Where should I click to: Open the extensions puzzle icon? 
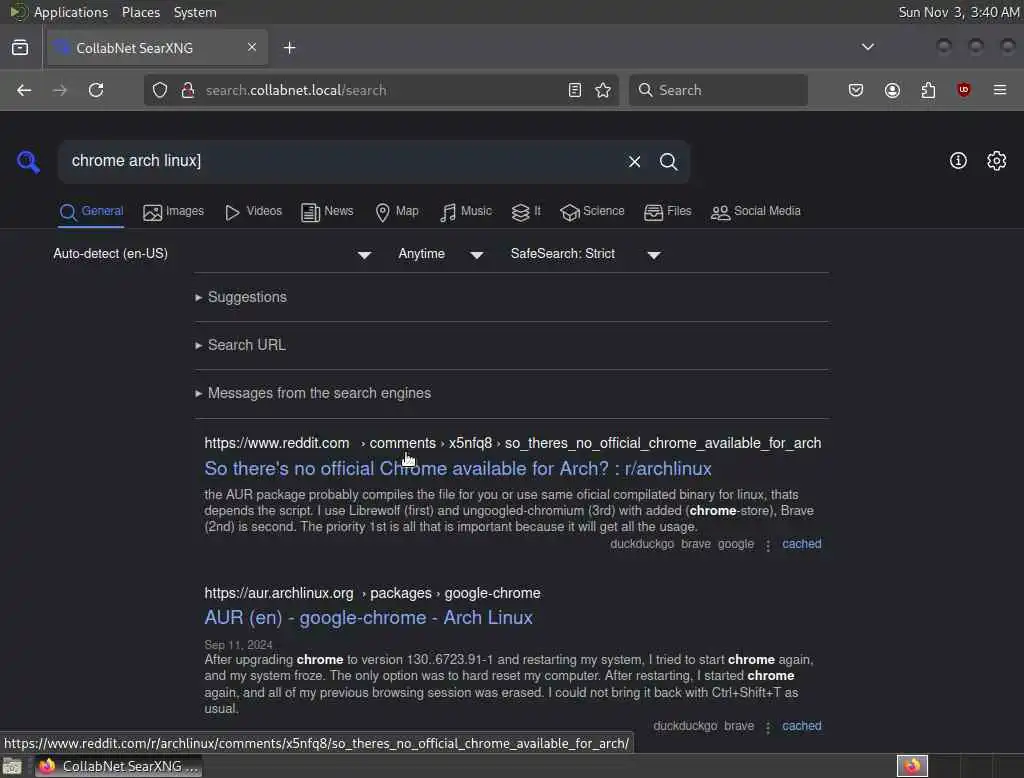coord(928,90)
